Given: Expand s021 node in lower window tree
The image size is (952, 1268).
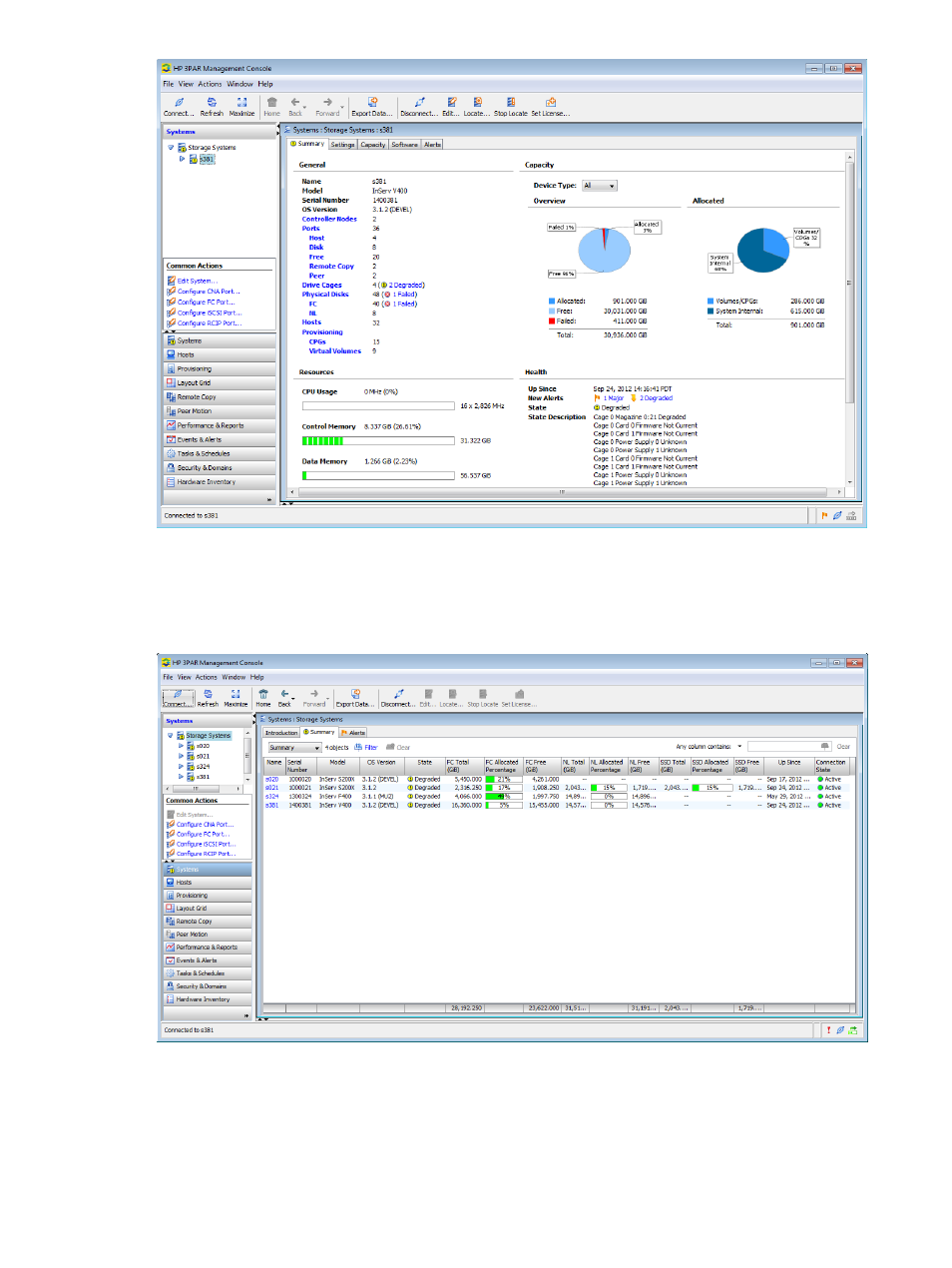Looking at the screenshot, I should (181, 756).
